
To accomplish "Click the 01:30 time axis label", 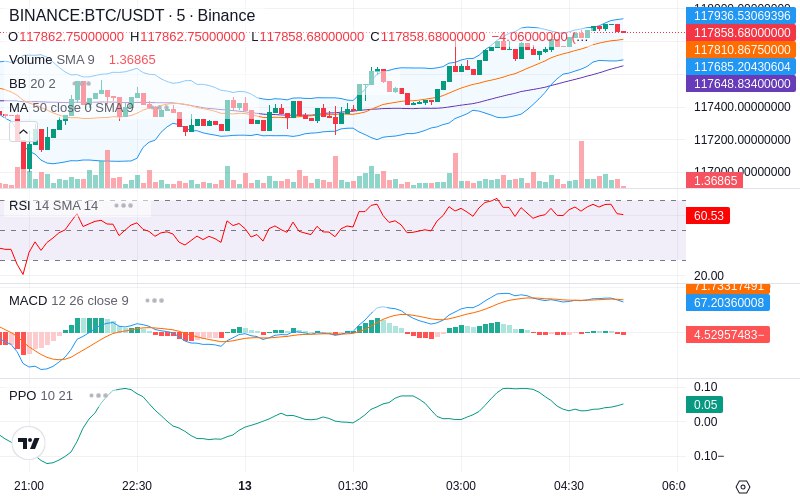I will coord(353,486).
